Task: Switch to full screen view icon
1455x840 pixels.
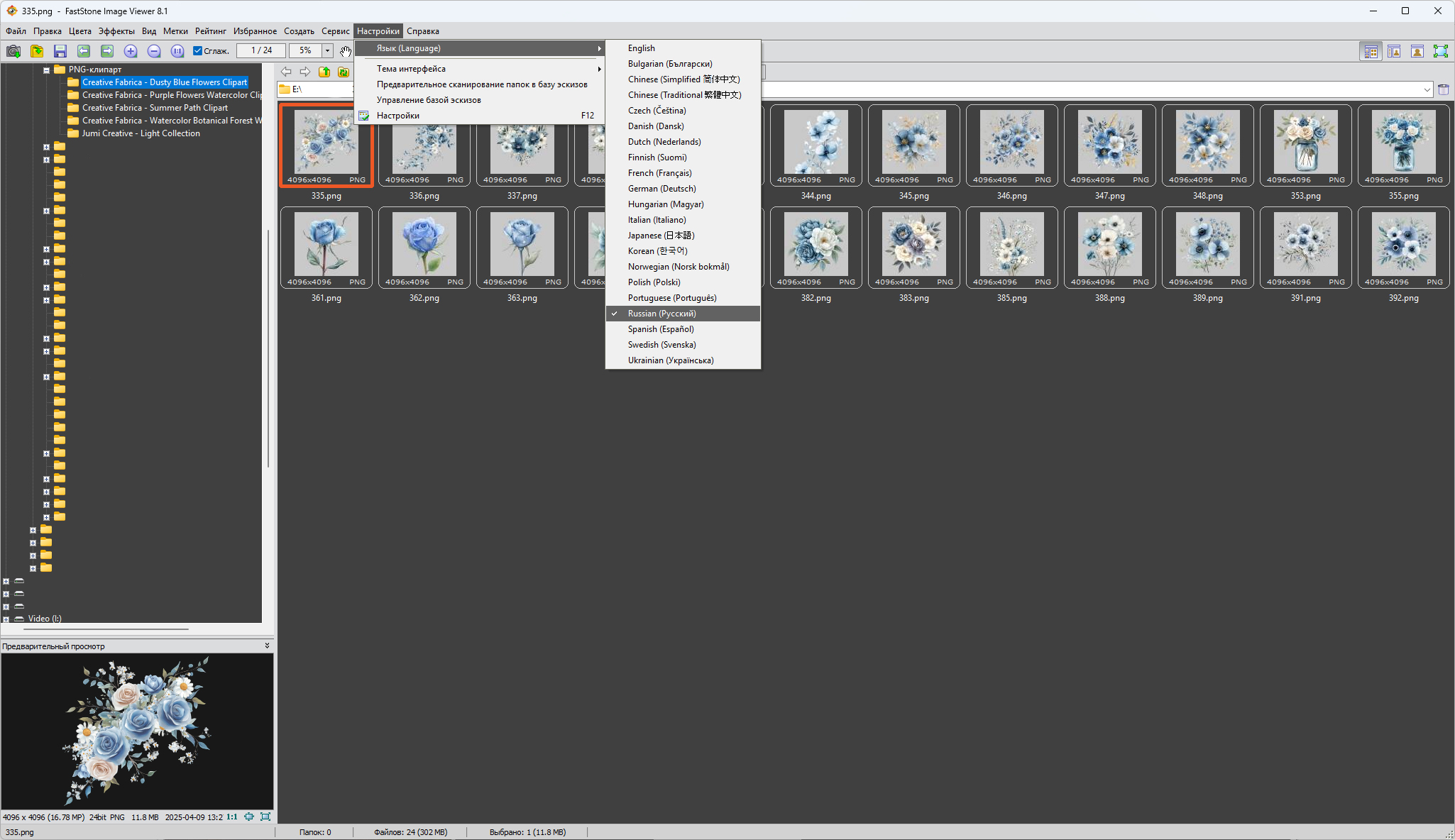Action: [x=1440, y=51]
